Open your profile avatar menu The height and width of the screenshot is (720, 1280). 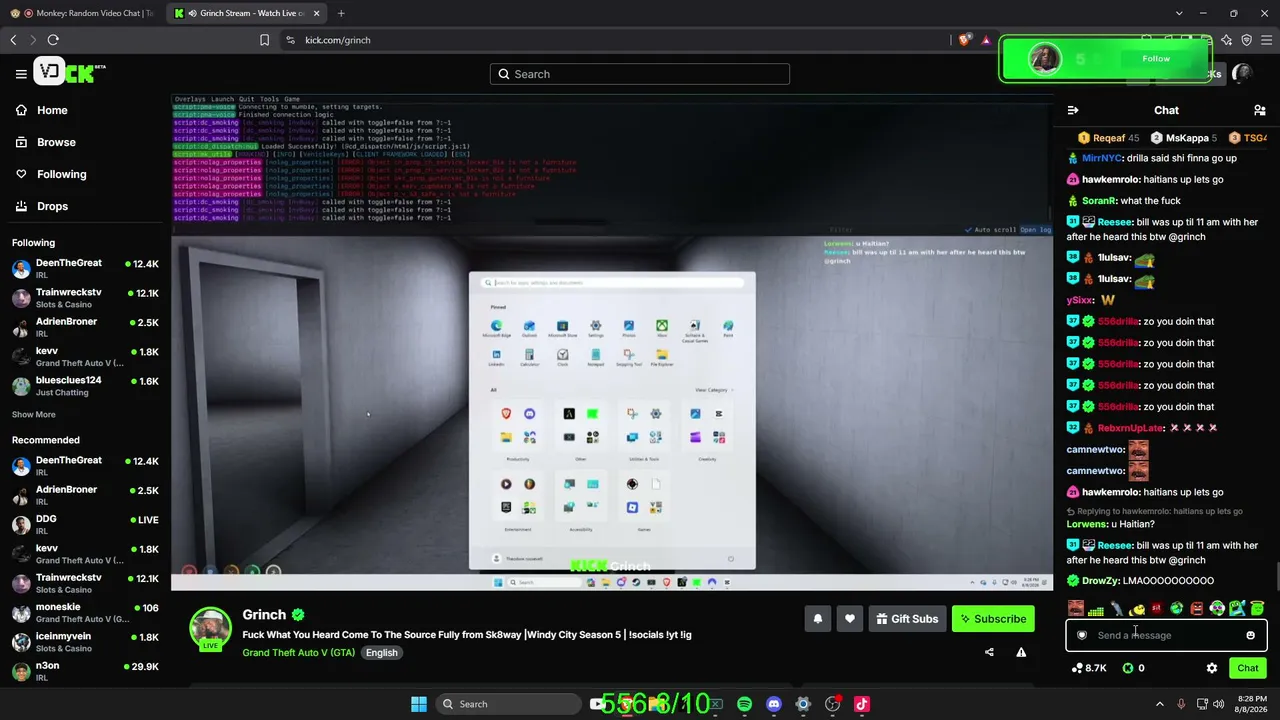point(1242,73)
